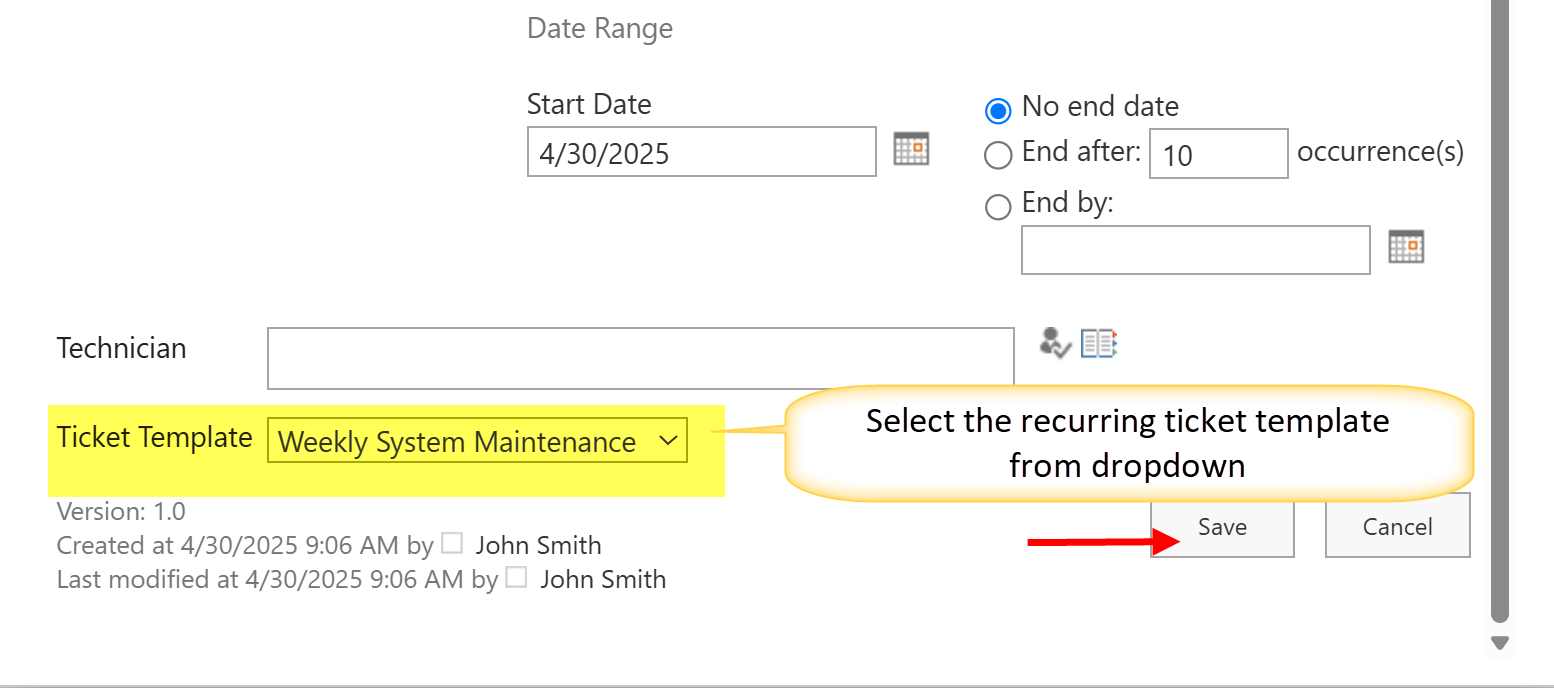Expand the Ticket Template dropdown
1554x688 pixels.
coord(477,441)
